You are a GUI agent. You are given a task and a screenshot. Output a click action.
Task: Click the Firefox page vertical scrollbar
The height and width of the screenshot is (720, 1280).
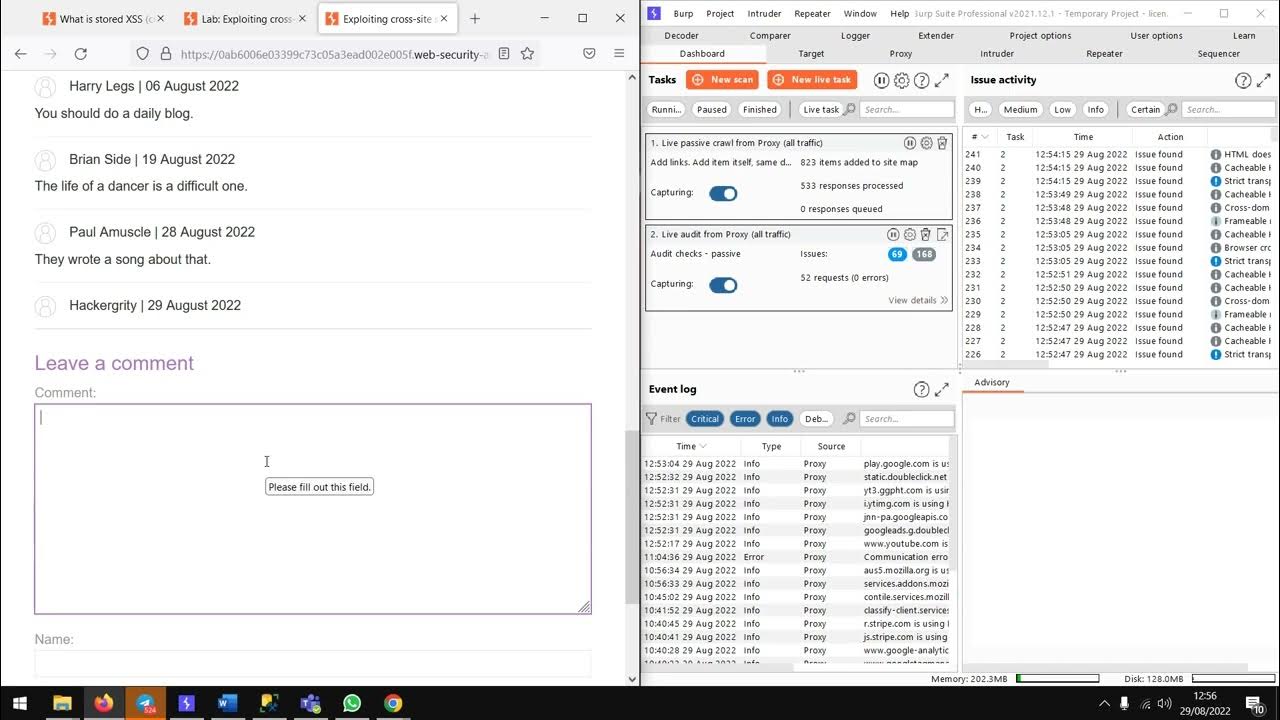pyautogui.click(x=631, y=517)
